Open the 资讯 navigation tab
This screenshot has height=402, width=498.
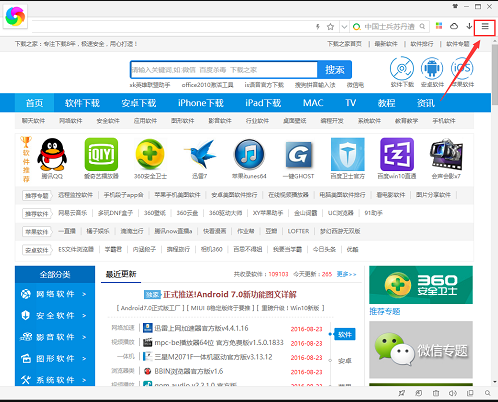[426, 103]
